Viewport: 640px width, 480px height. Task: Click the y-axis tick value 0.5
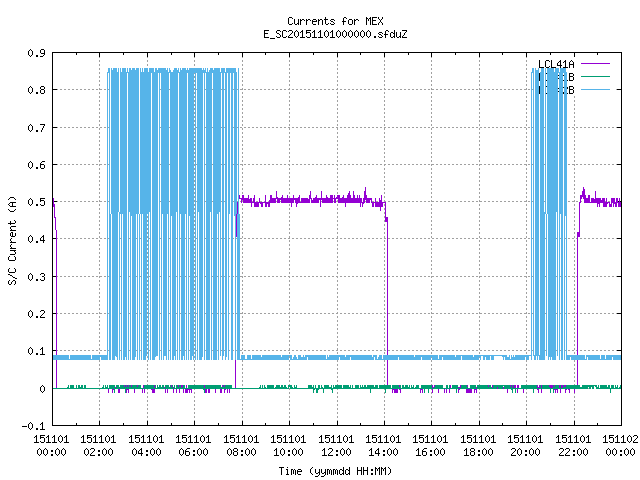pos(36,202)
